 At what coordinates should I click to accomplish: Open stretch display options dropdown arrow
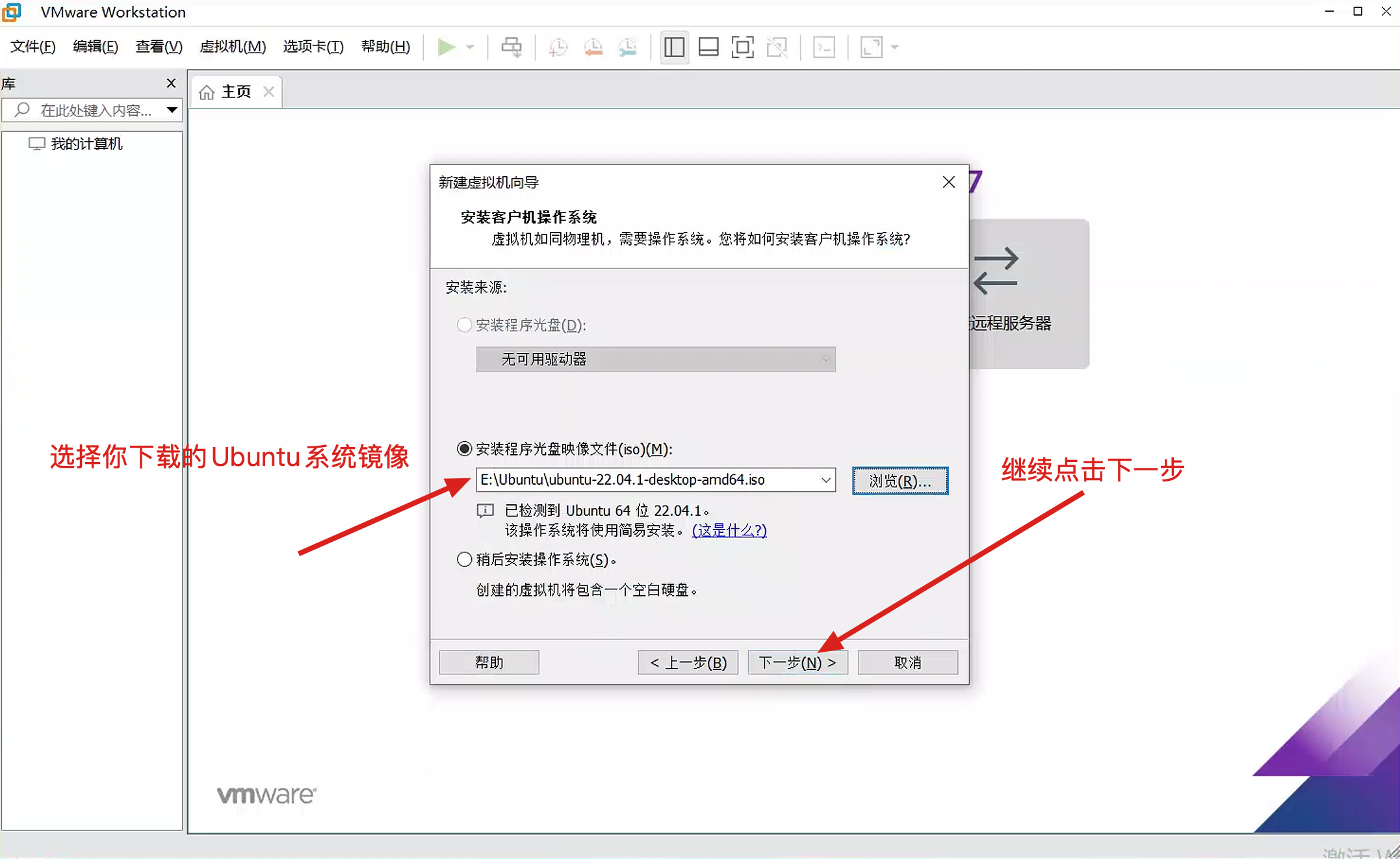895,47
